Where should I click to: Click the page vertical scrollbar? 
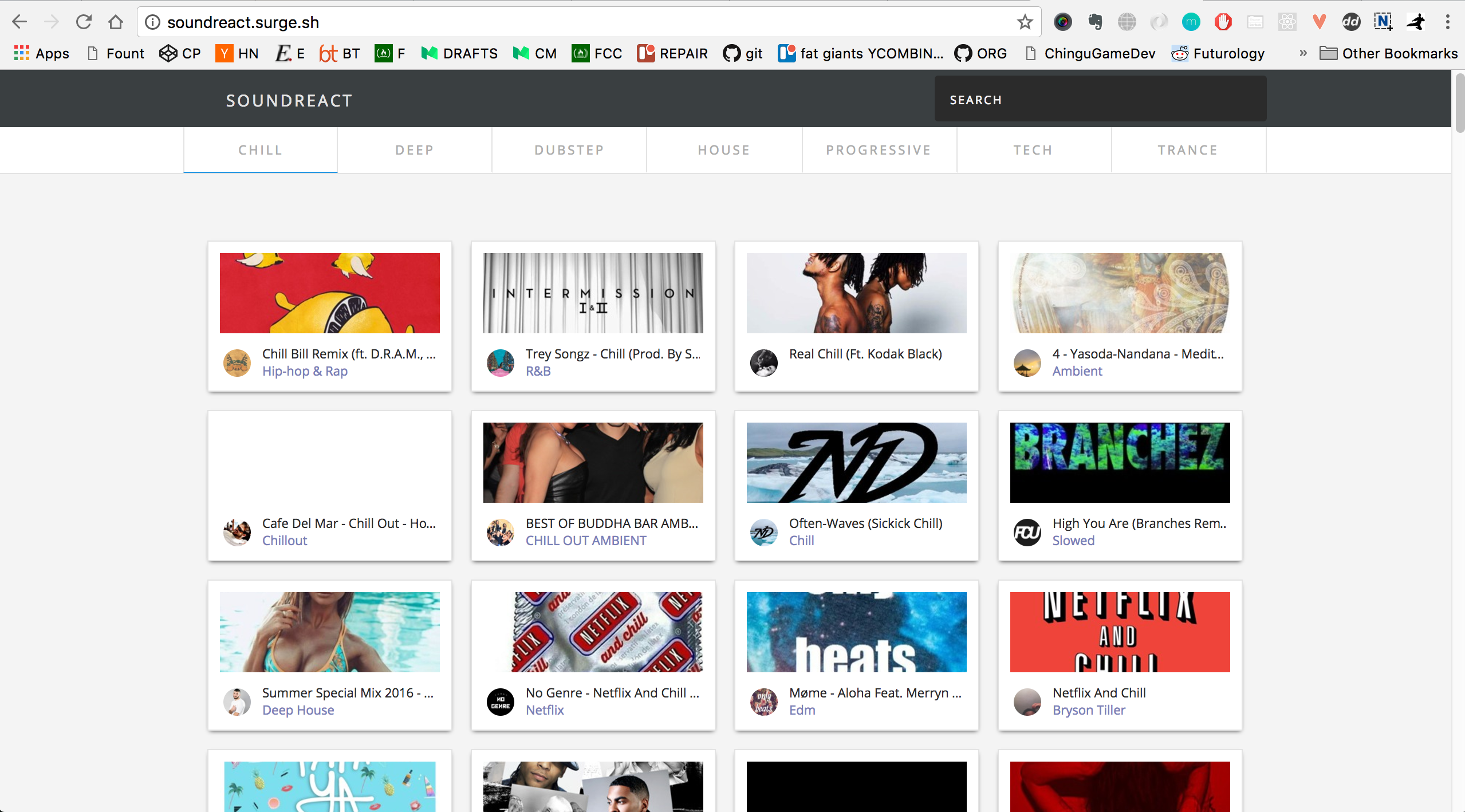[x=1459, y=103]
